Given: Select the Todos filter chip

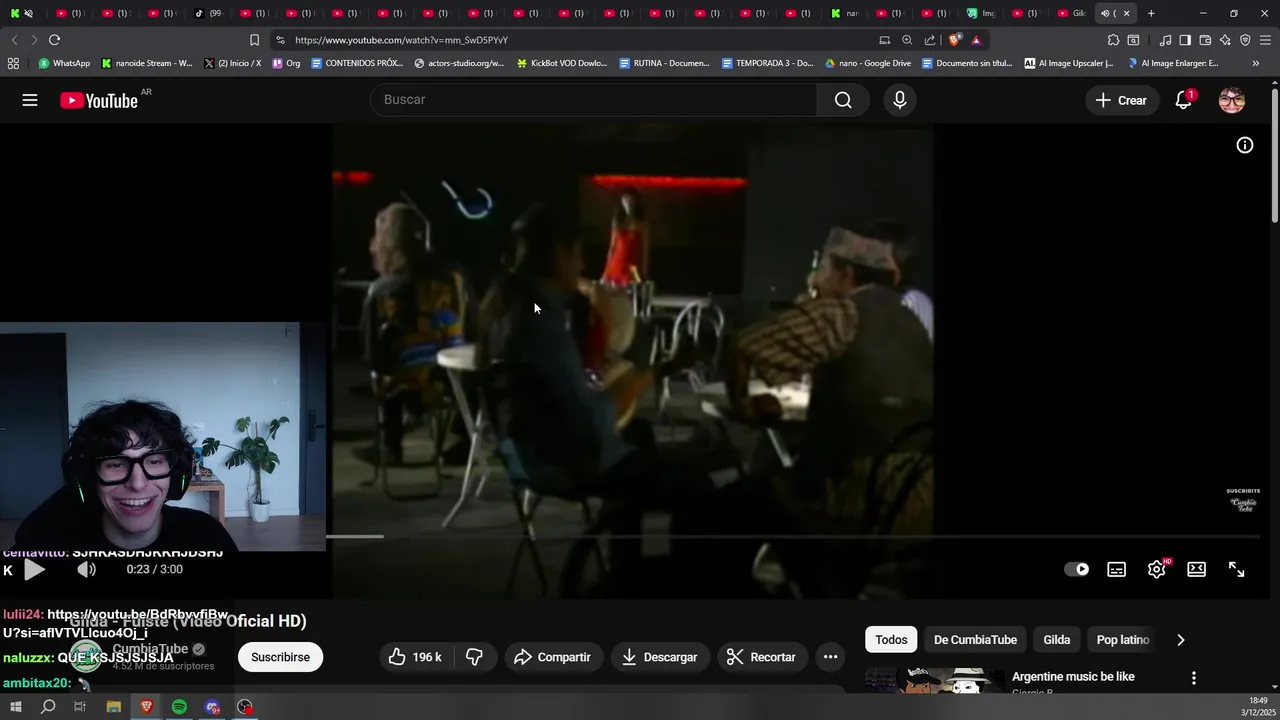Looking at the screenshot, I should click(x=891, y=640).
